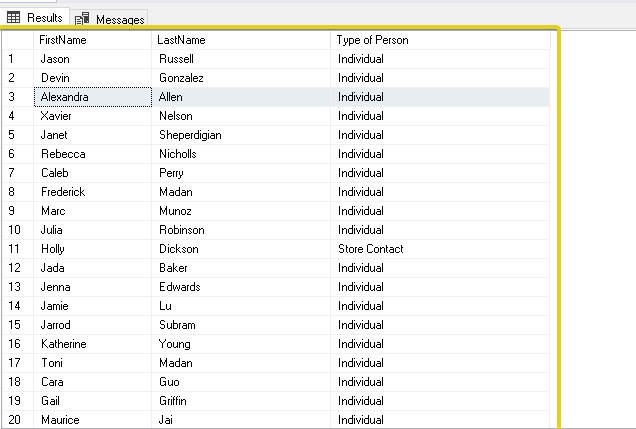Click the Results grid icon
636x429 pixels.
click(13, 17)
